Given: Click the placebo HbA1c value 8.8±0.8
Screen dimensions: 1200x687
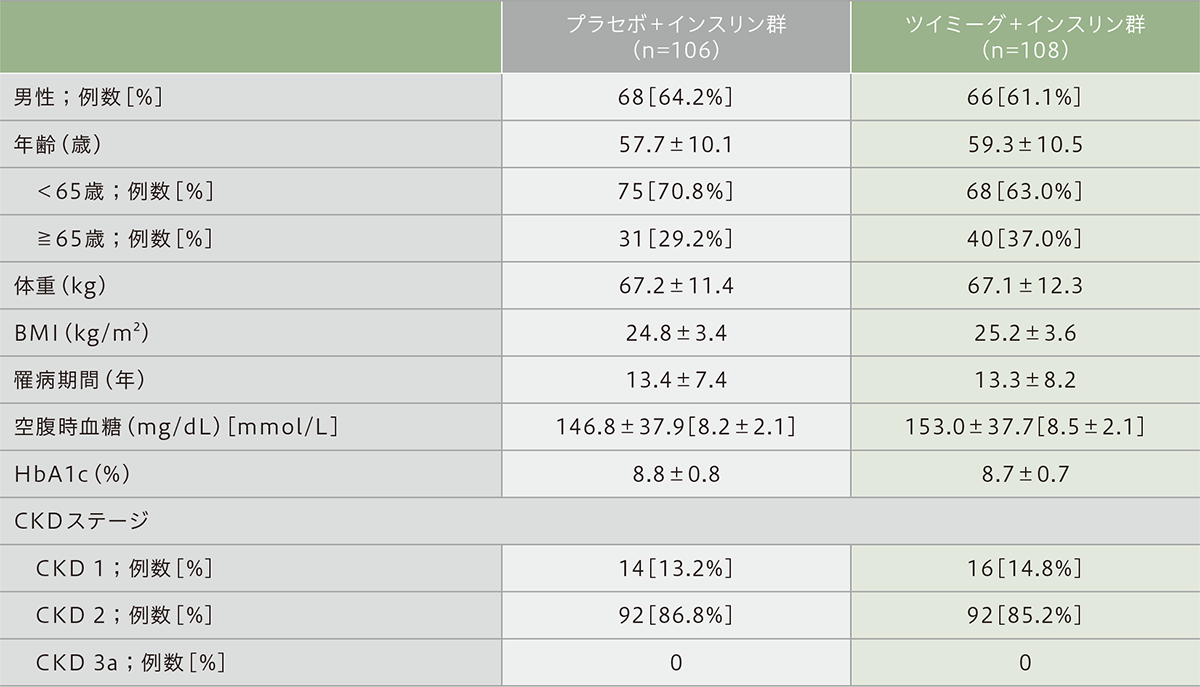Looking at the screenshot, I should pos(676,474).
